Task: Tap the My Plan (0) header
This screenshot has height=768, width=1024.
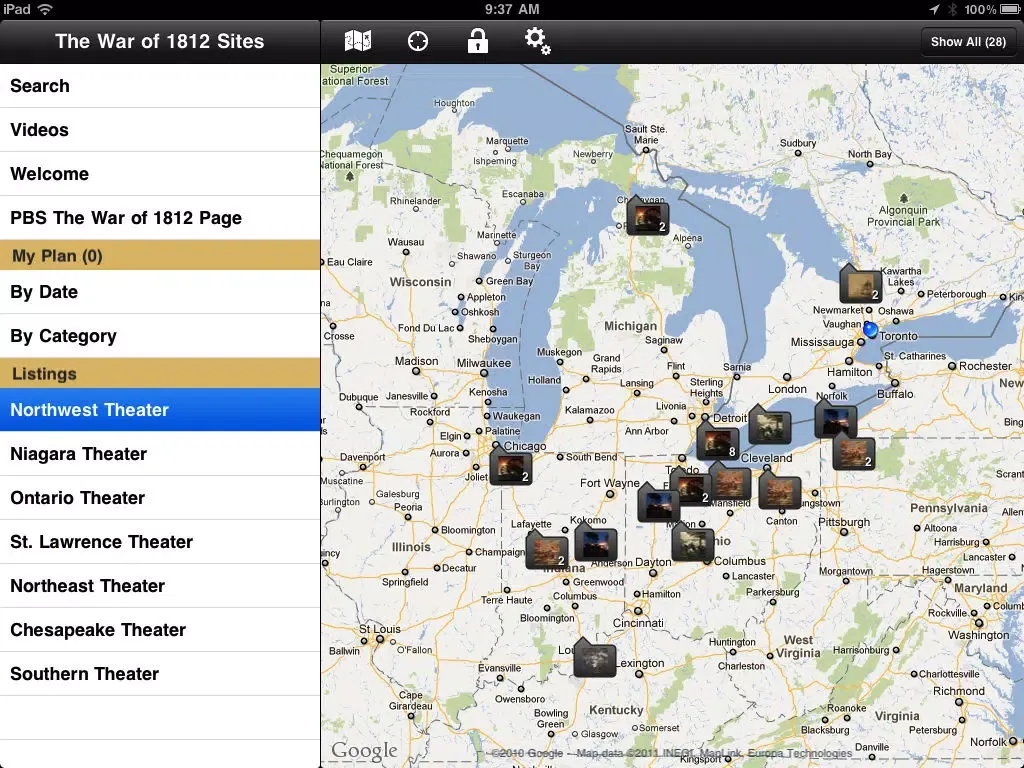Action: pos(160,255)
